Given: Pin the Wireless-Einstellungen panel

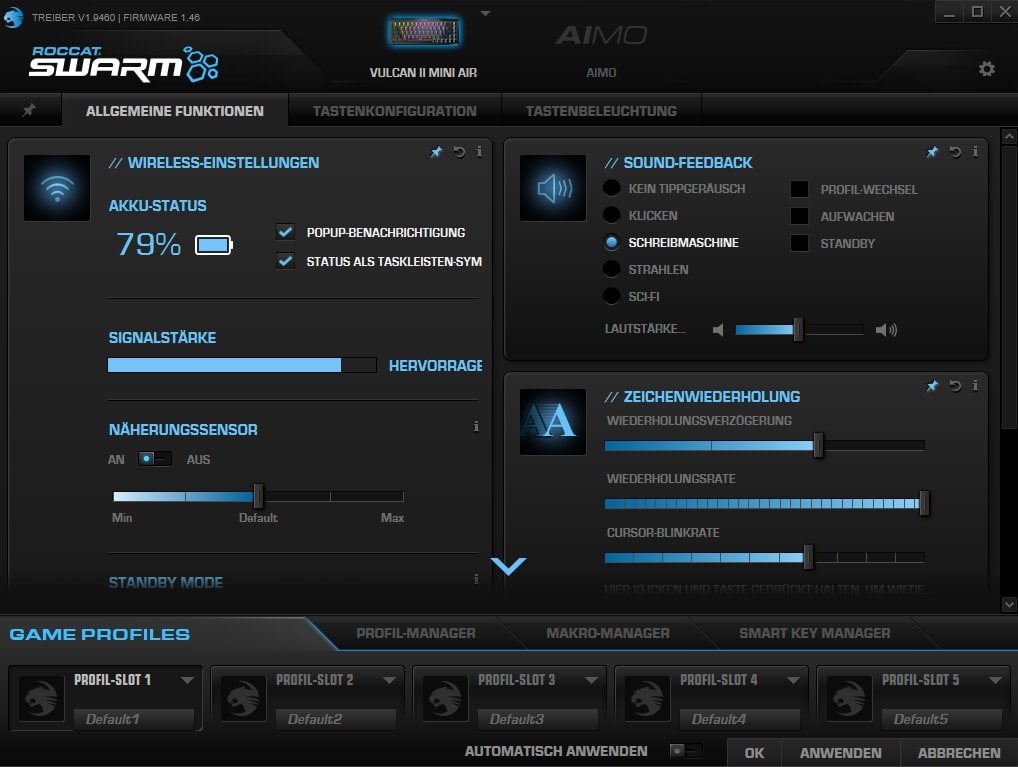Looking at the screenshot, I should pyautogui.click(x=436, y=152).
